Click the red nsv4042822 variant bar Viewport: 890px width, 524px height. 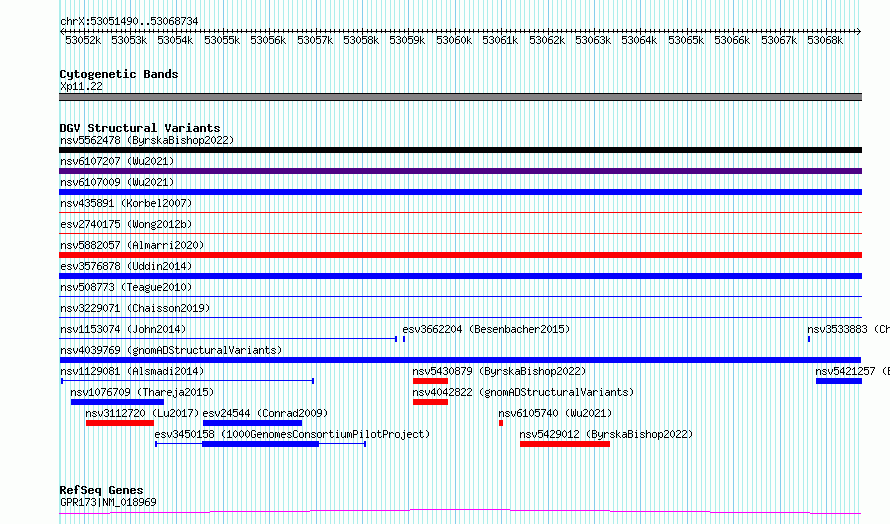[430, 402]
